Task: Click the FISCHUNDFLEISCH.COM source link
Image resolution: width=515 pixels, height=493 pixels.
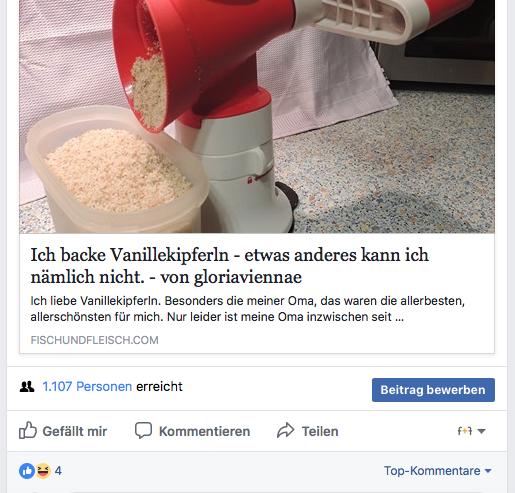Action: tap(94, 340)
